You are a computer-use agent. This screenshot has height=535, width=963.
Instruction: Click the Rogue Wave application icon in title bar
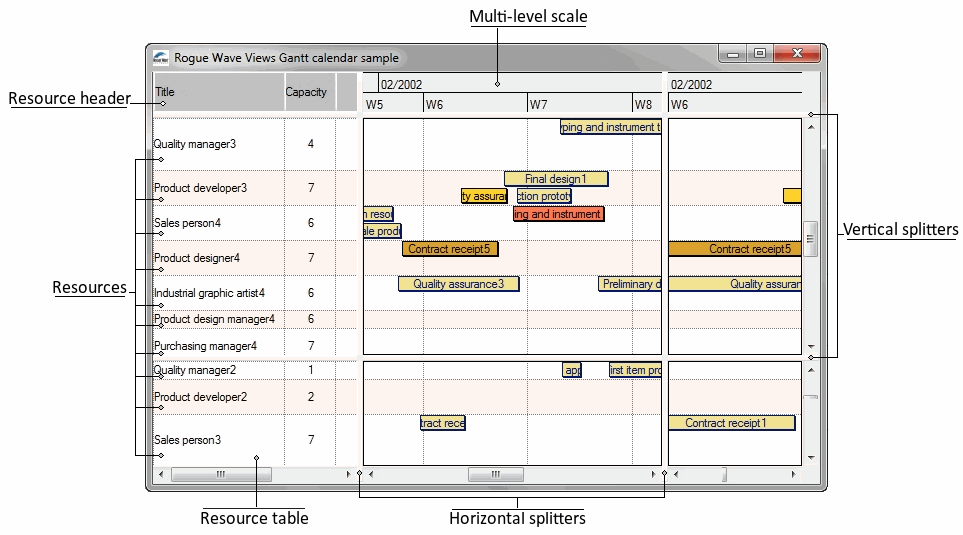point(160,57)
